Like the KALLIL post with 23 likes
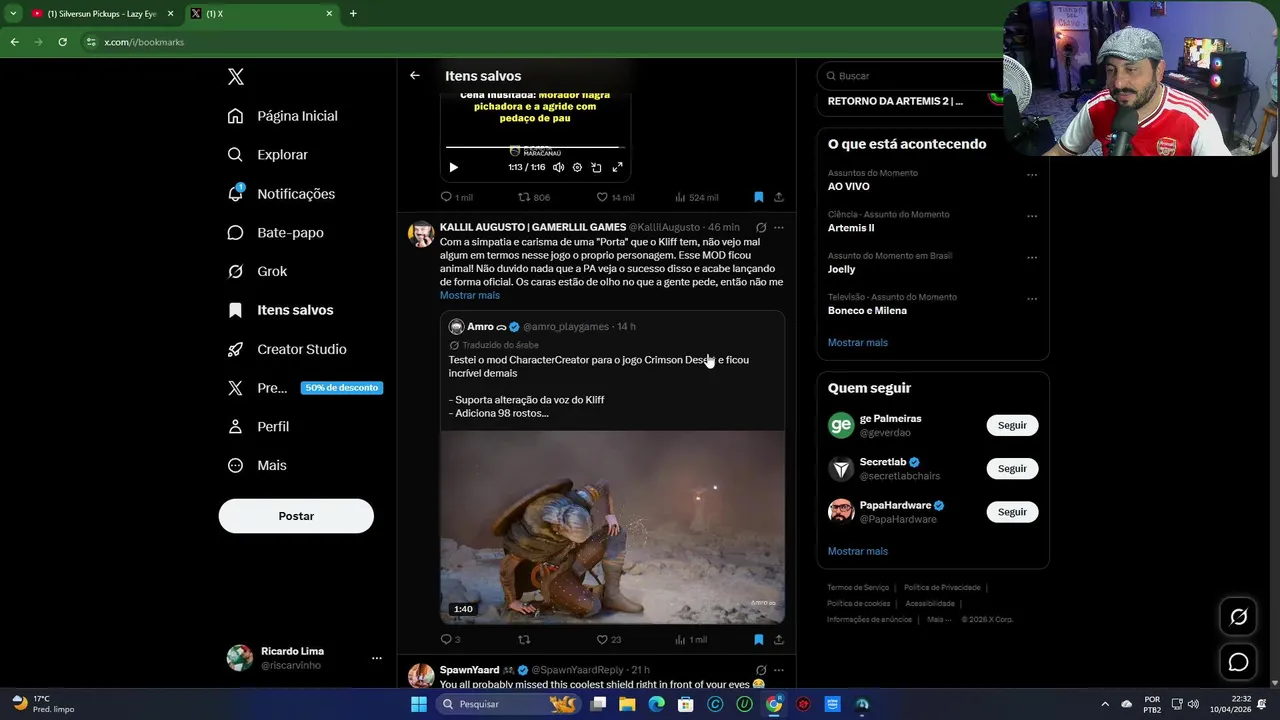 (x=609, y=640)
